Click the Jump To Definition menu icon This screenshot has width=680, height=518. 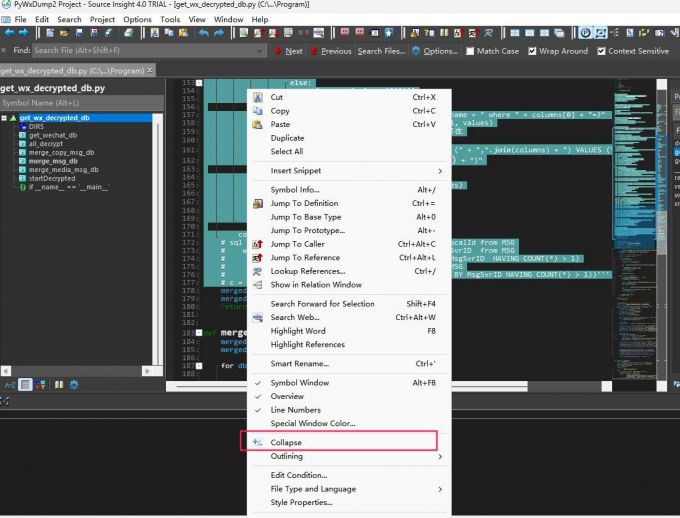click(x=258, y=203)
